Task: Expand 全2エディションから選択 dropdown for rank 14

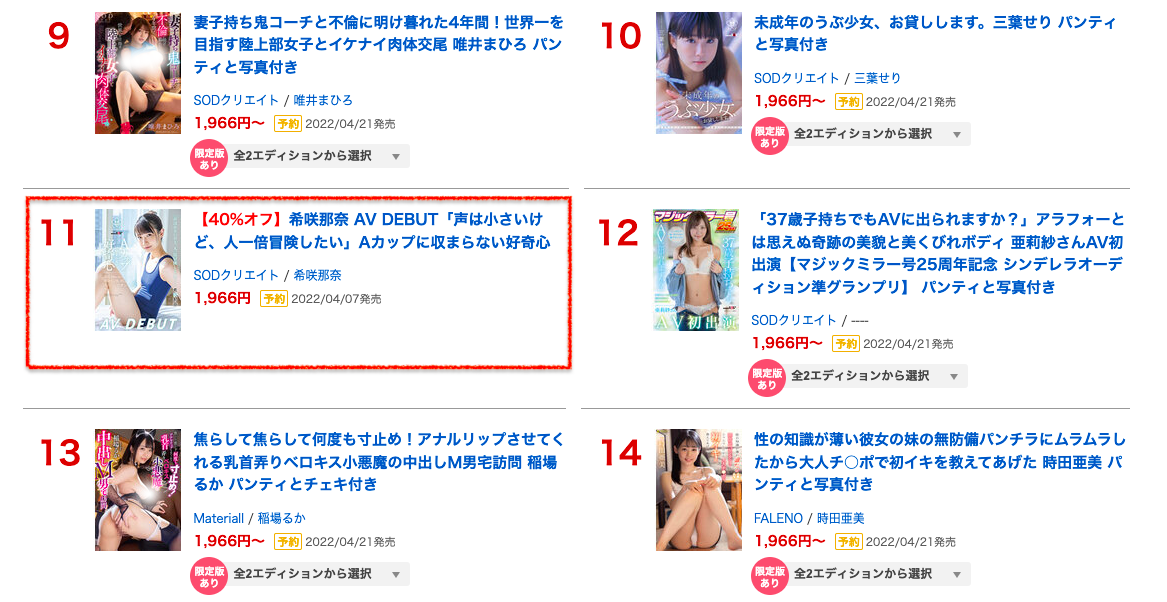Action: point(879,574)
